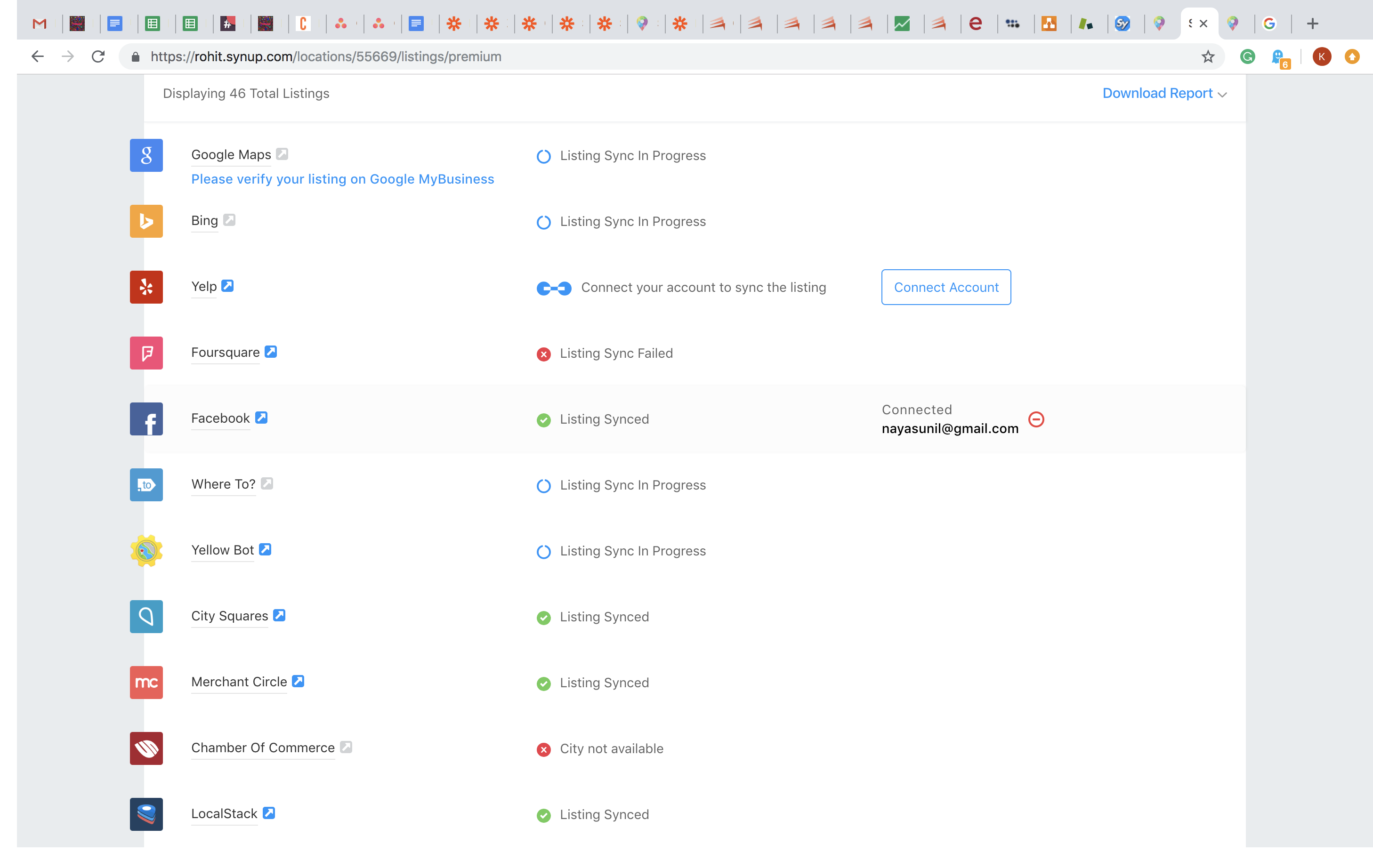
Task: Open a new browser tab
Action: 1313,24
